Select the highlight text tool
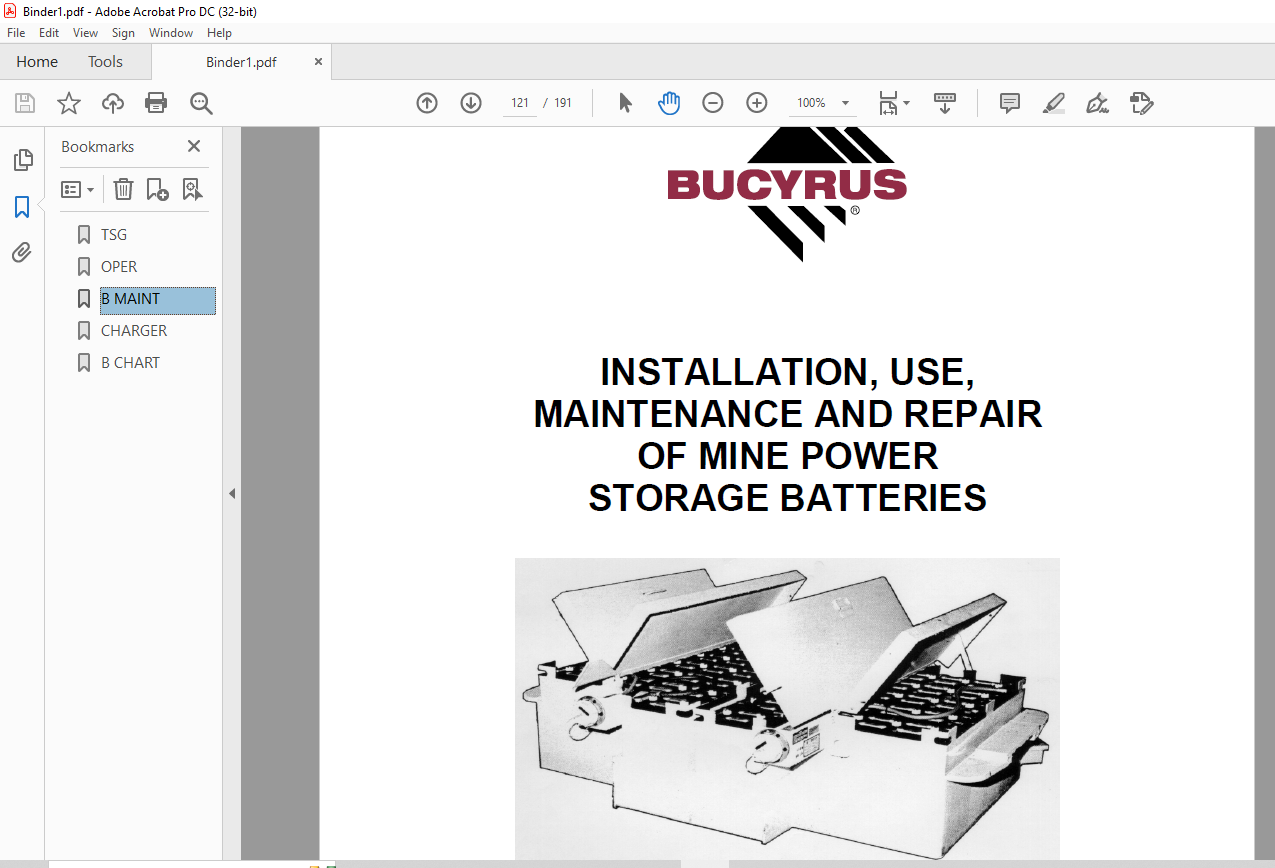The width and height of the screenshot is (1275, 868). (1053, 103)
